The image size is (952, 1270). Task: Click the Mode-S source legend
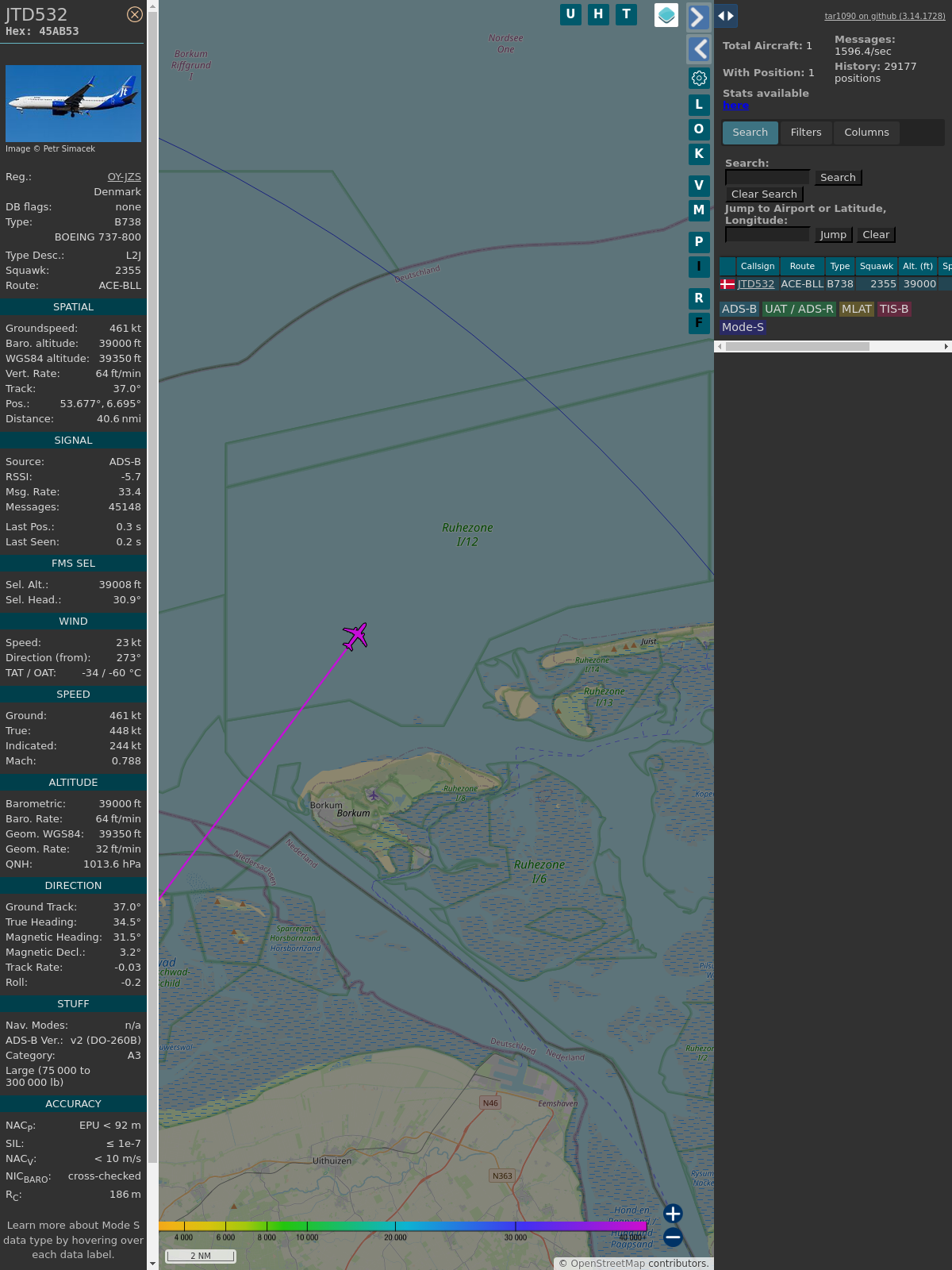click(743, 327)
